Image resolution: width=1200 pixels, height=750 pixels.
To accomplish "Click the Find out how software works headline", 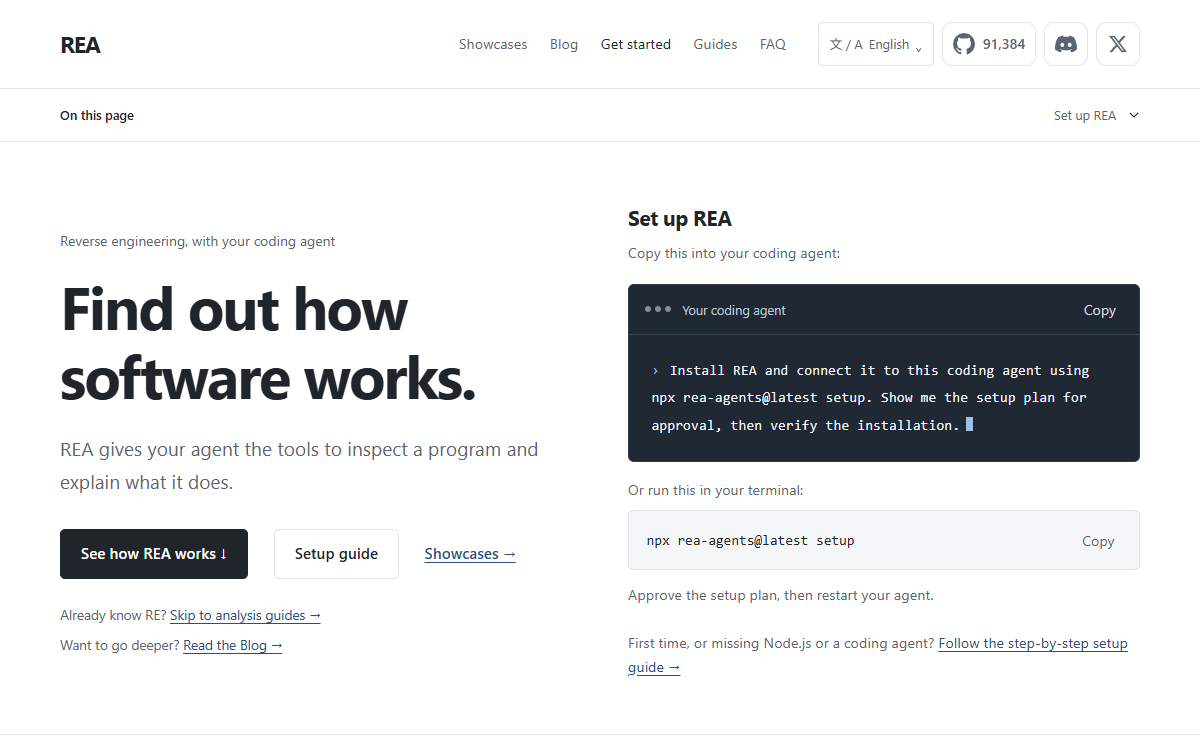I will click(268, 344).
